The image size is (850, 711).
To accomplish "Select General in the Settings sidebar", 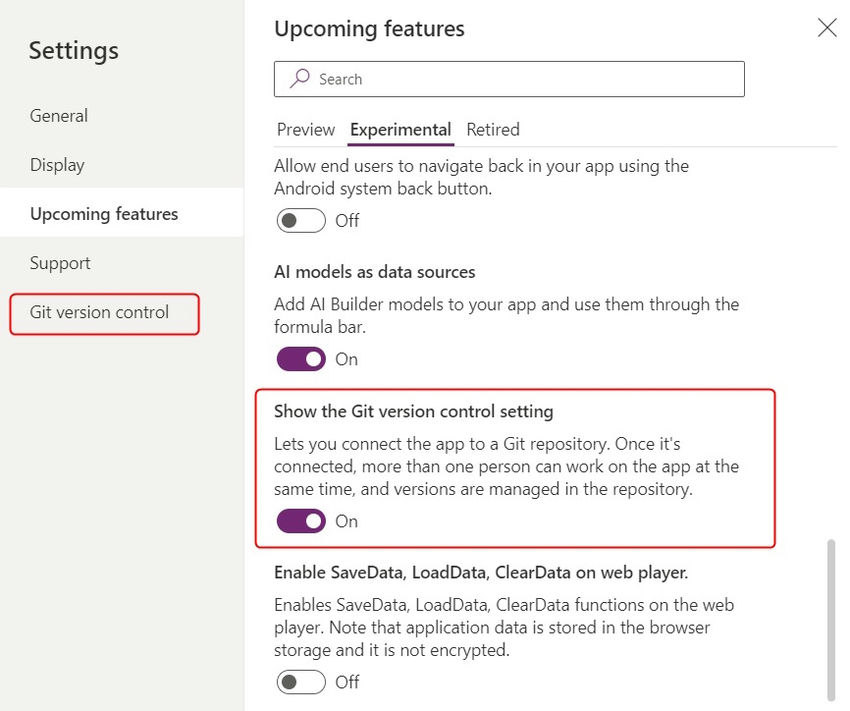I will [x=58, y=115].
